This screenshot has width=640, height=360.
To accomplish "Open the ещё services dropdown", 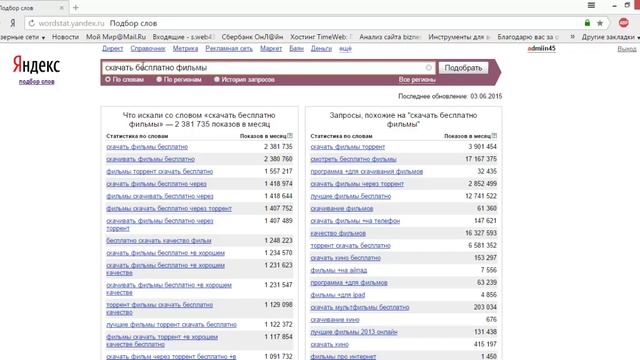I will [345, 49].
